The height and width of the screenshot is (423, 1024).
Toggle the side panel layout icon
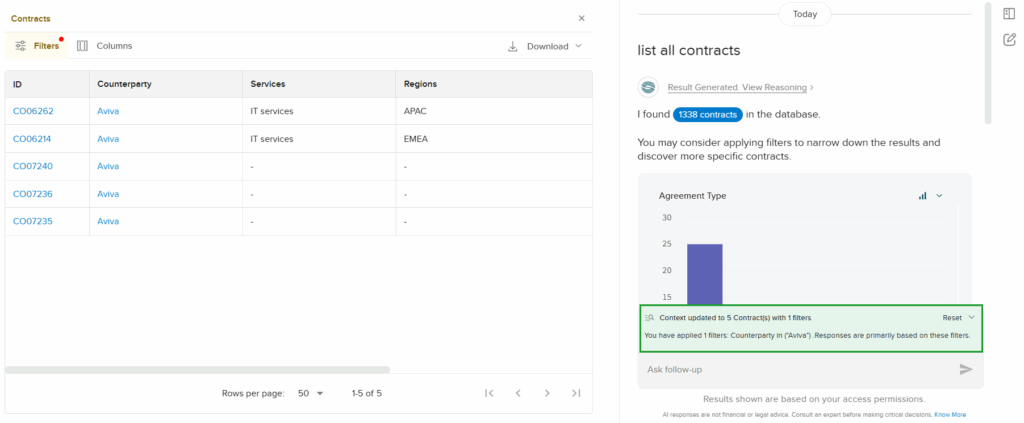point(1009,13)
